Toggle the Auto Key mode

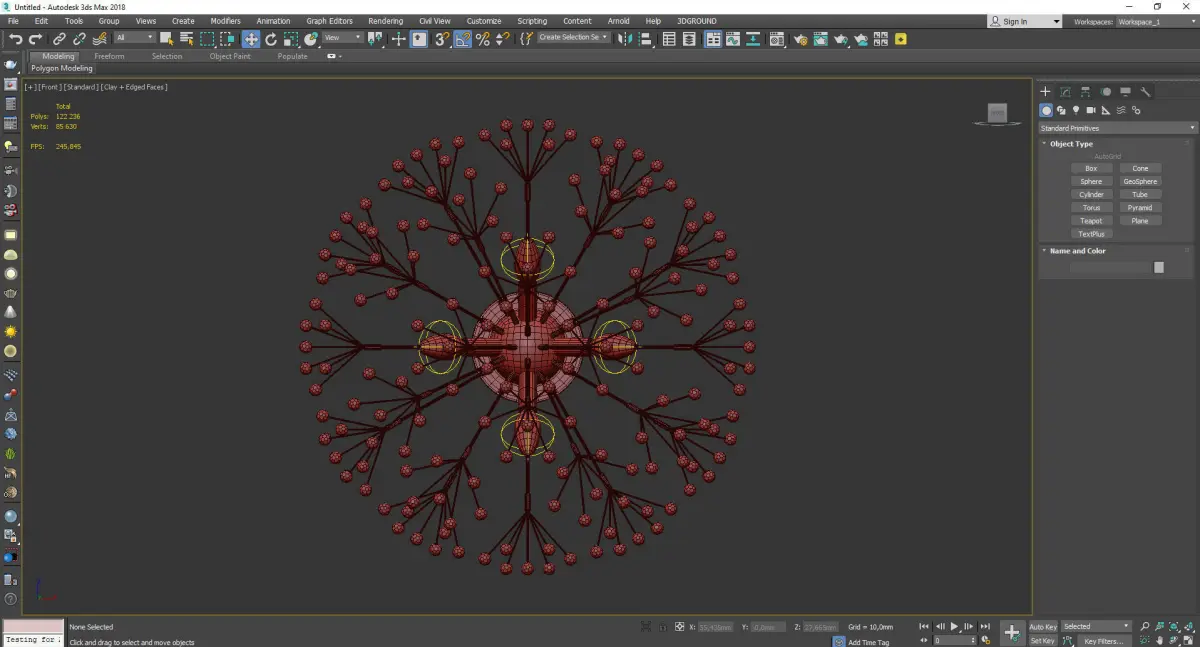tap(1043, 627)
